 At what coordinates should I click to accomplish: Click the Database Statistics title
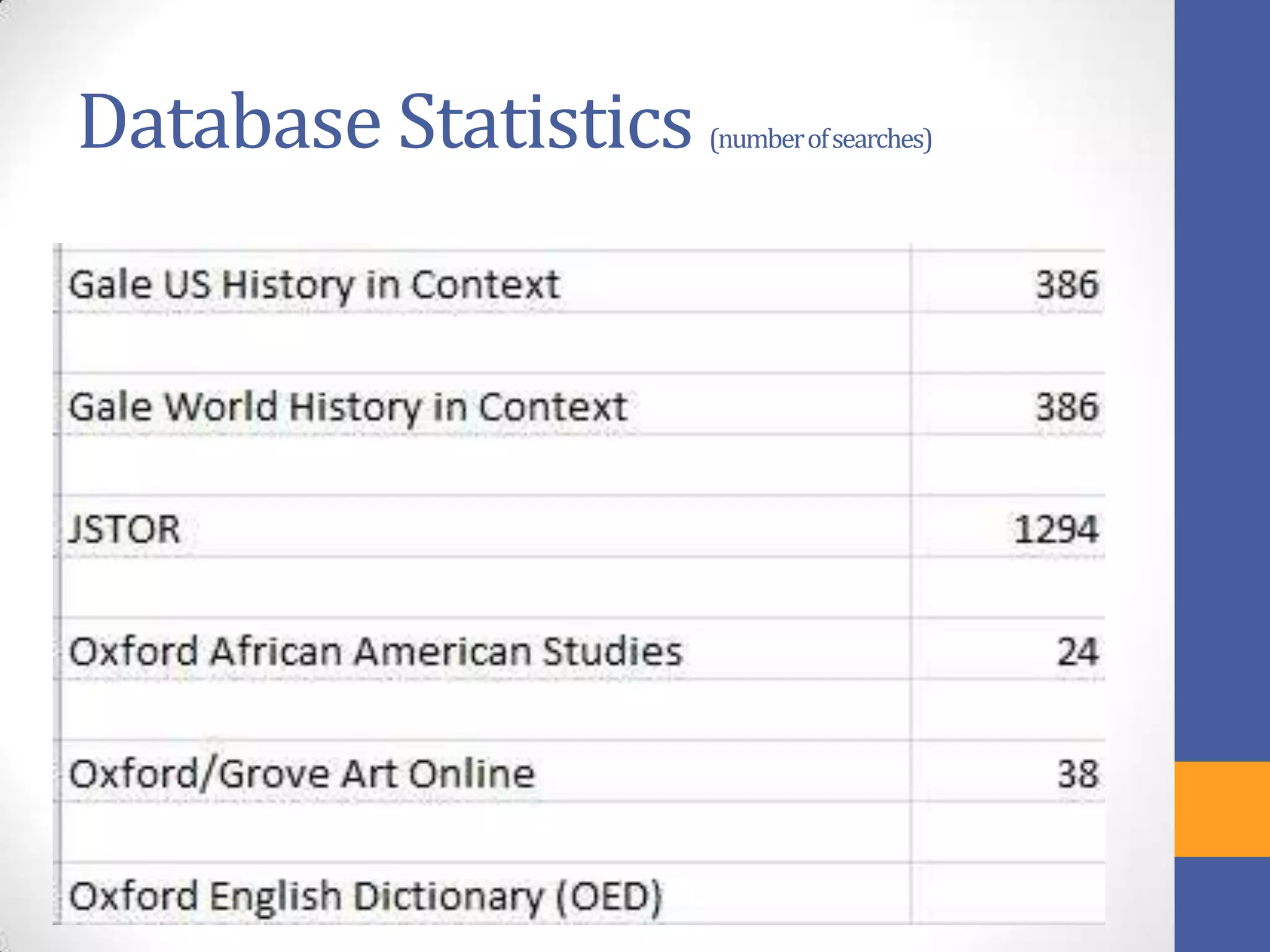pos(384,122)
